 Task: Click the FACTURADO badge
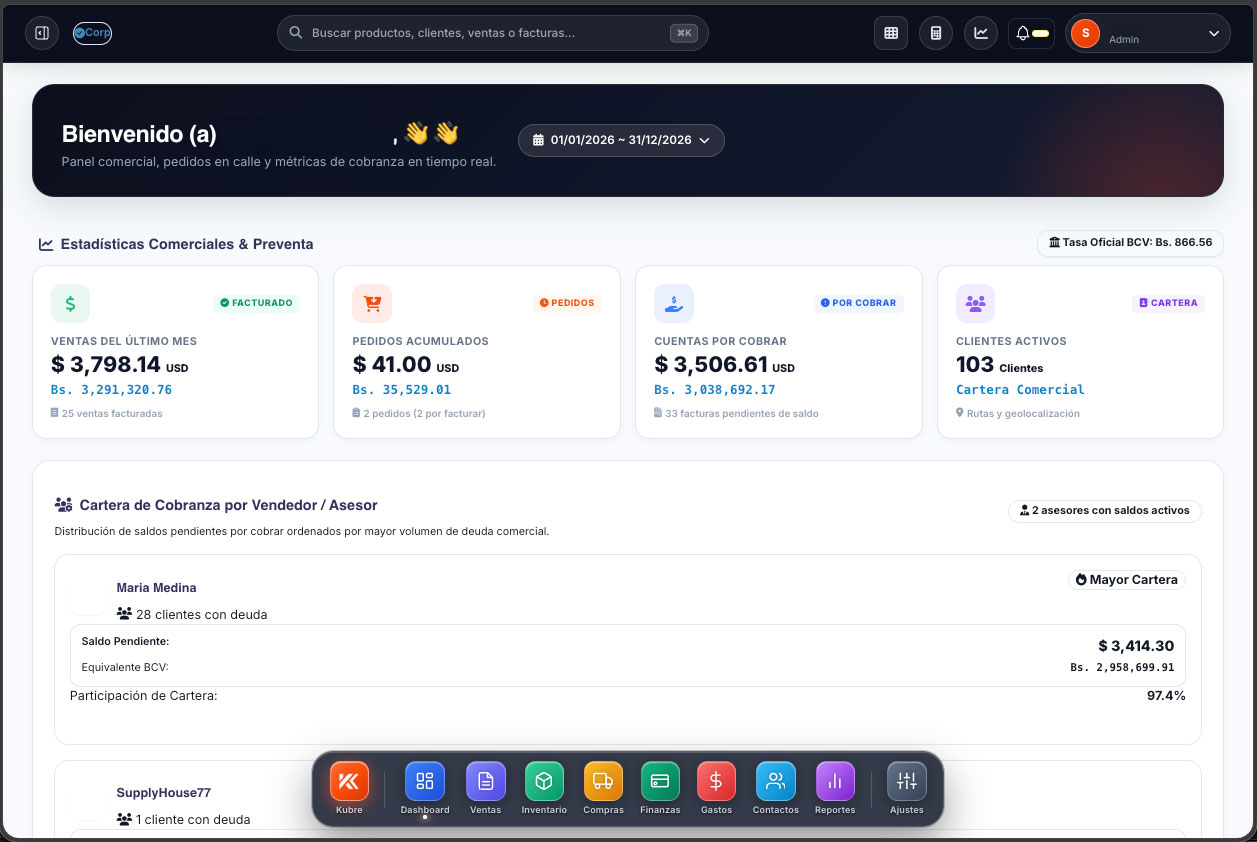coord(256,302)
